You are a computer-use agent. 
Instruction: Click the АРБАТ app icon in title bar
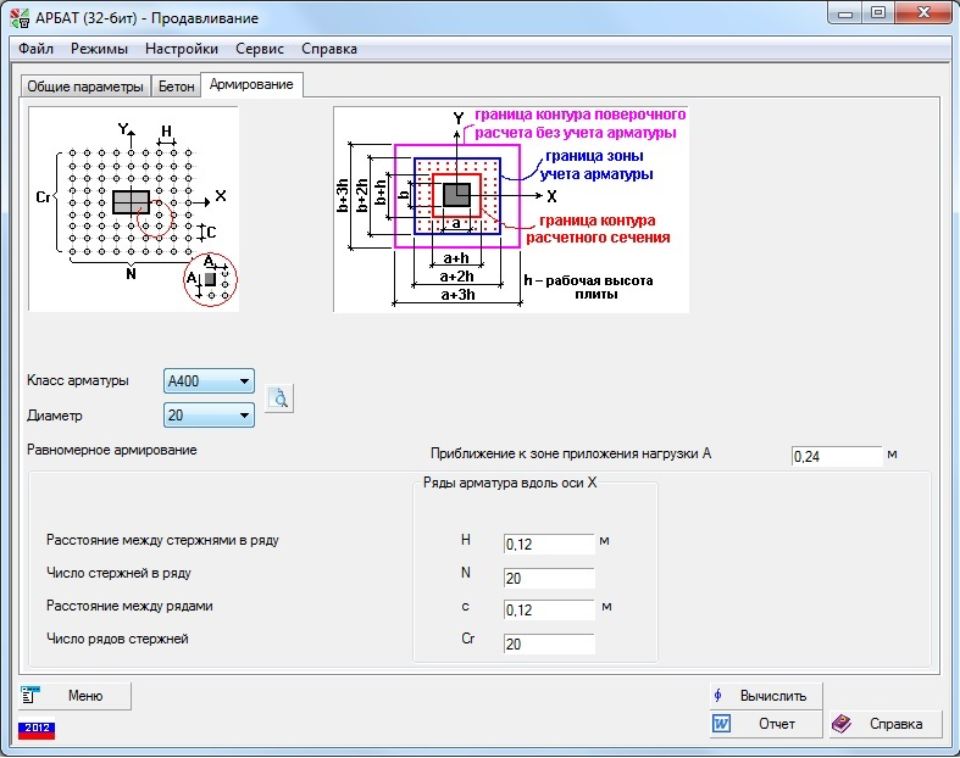pyautogui.click(x=17, y=18)
